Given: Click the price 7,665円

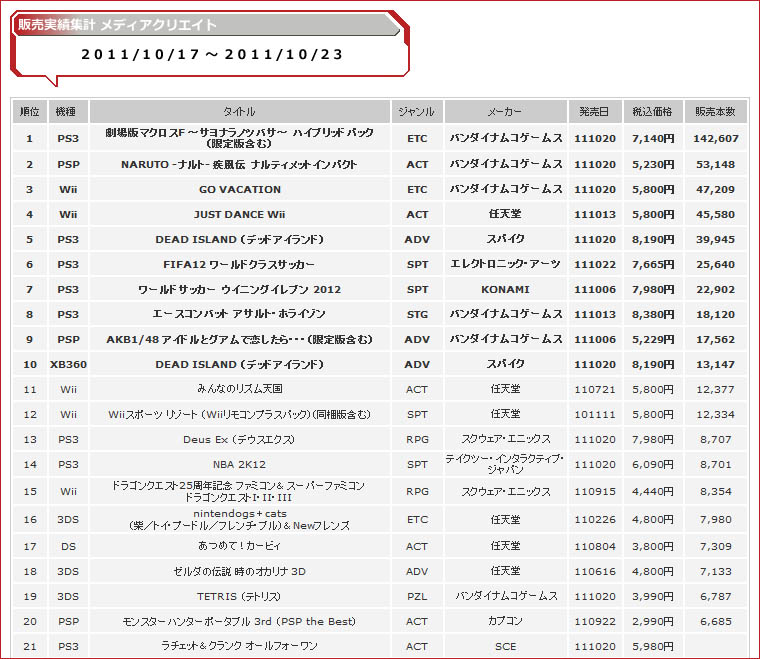Looking at the screenshot, I should 653,265.
